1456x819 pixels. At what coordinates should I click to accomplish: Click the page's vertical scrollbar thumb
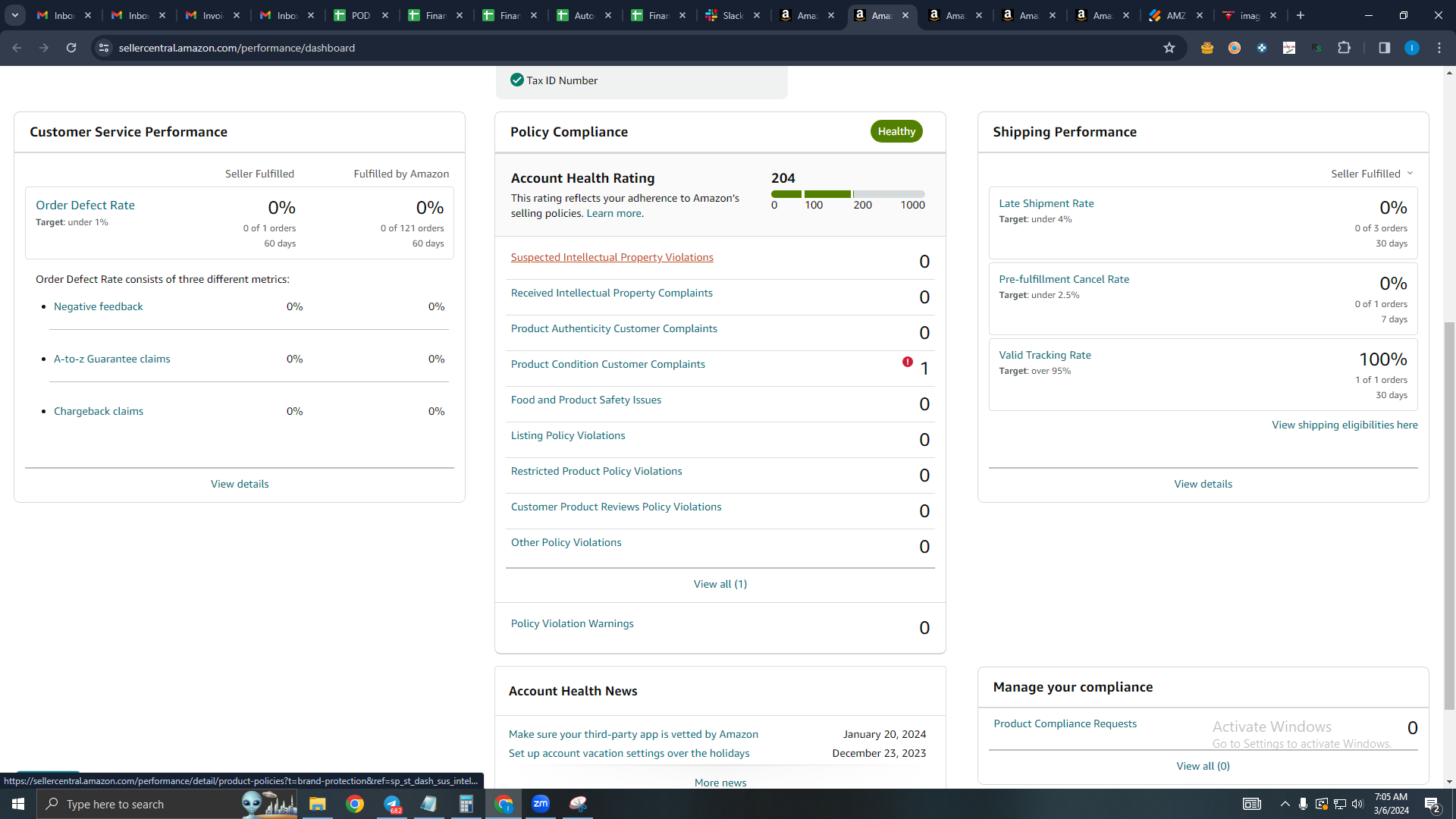(x=1450, y=516)
